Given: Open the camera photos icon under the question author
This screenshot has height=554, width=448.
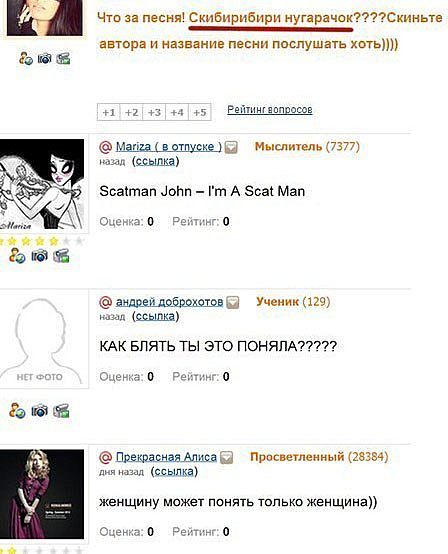Looking at the screenshot, I should pos(45,58).
